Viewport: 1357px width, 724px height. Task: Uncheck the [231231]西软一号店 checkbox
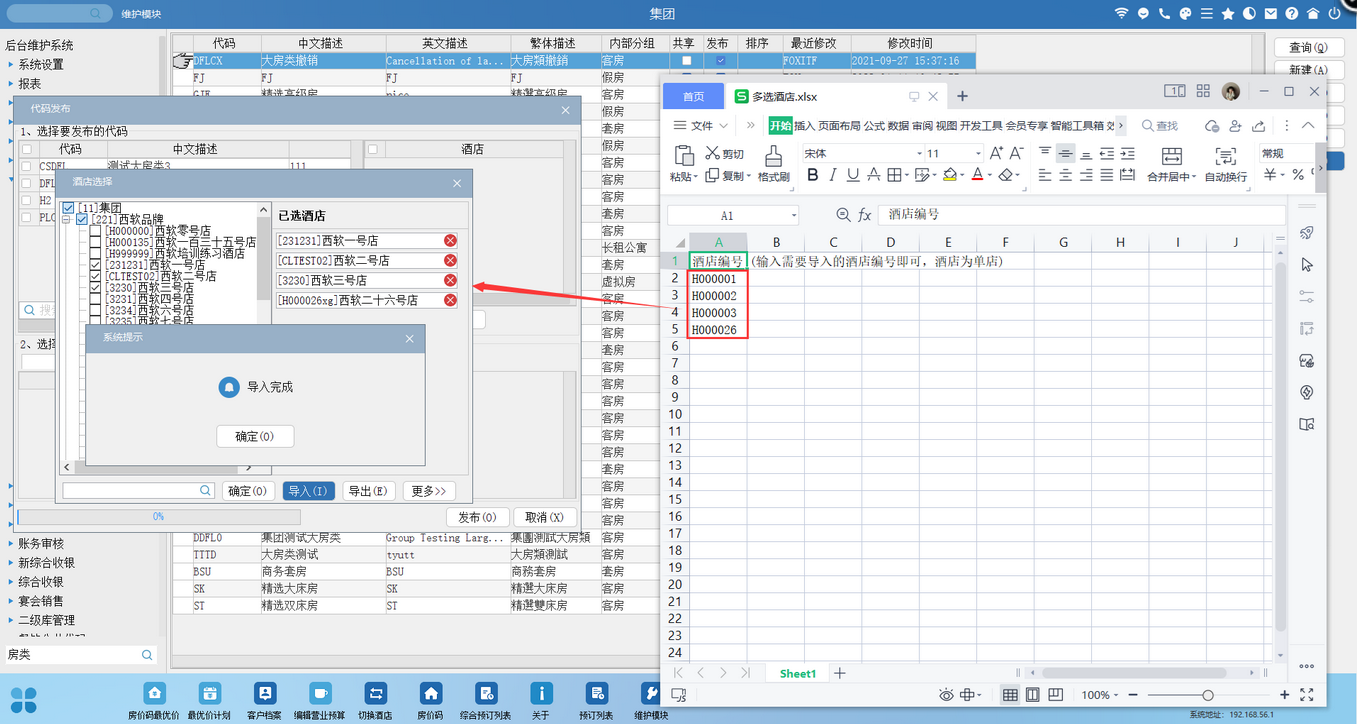96,265
